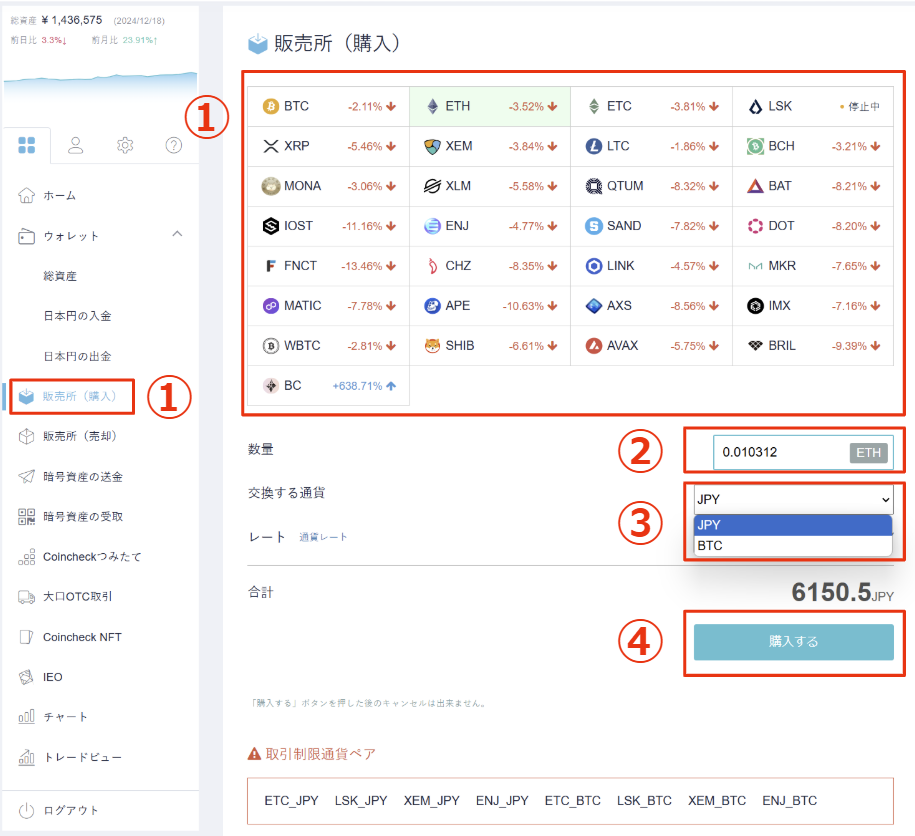Select the WBTC coin cell
The height and width of the screenshot is (836, 915).
(329, 346)
